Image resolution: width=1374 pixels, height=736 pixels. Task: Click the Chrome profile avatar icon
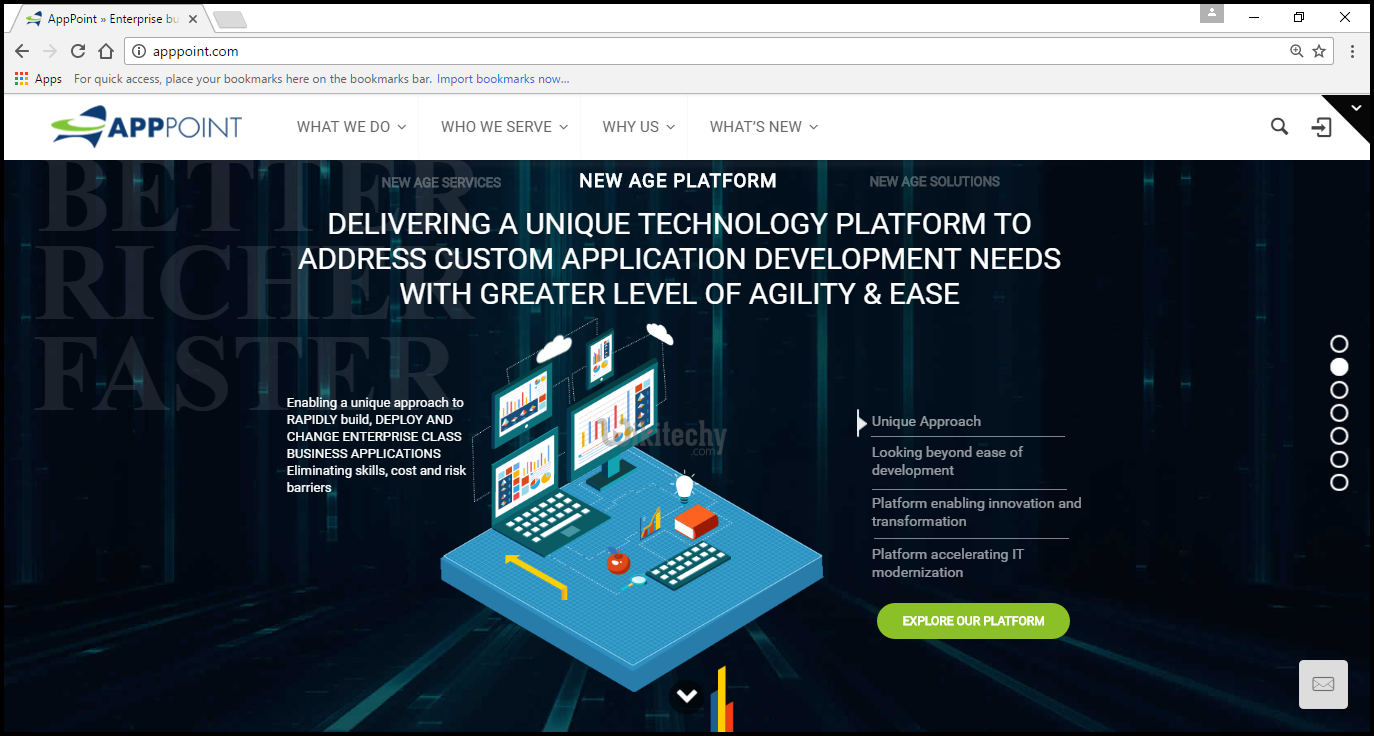[x=1212, y=14]
